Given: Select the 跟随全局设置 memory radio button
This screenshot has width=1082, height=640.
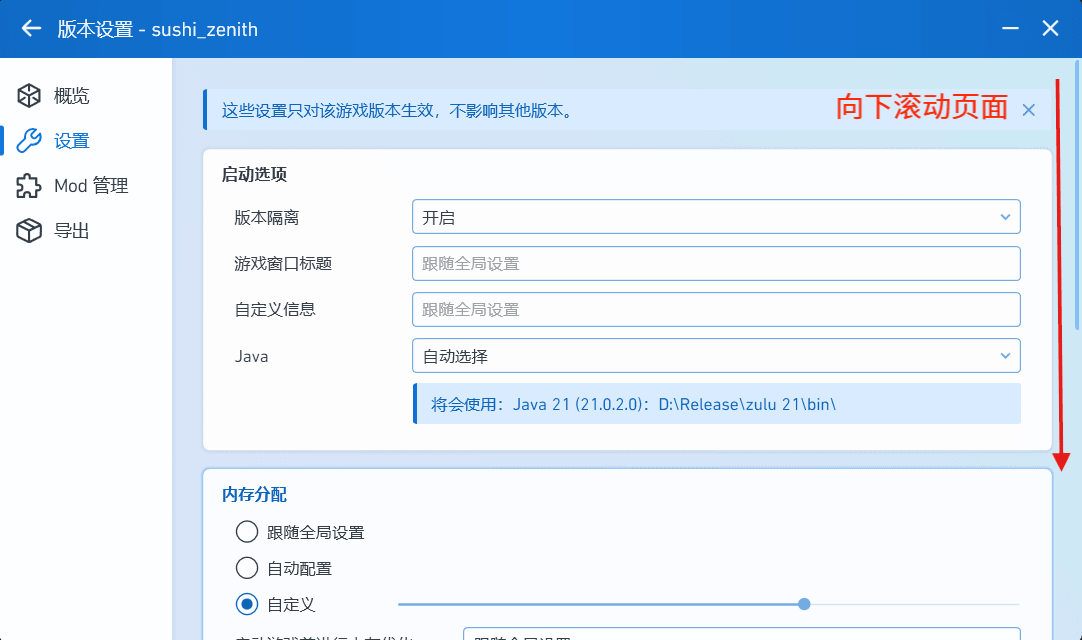Looking at the screenshot, I should (x=246, y=532).
